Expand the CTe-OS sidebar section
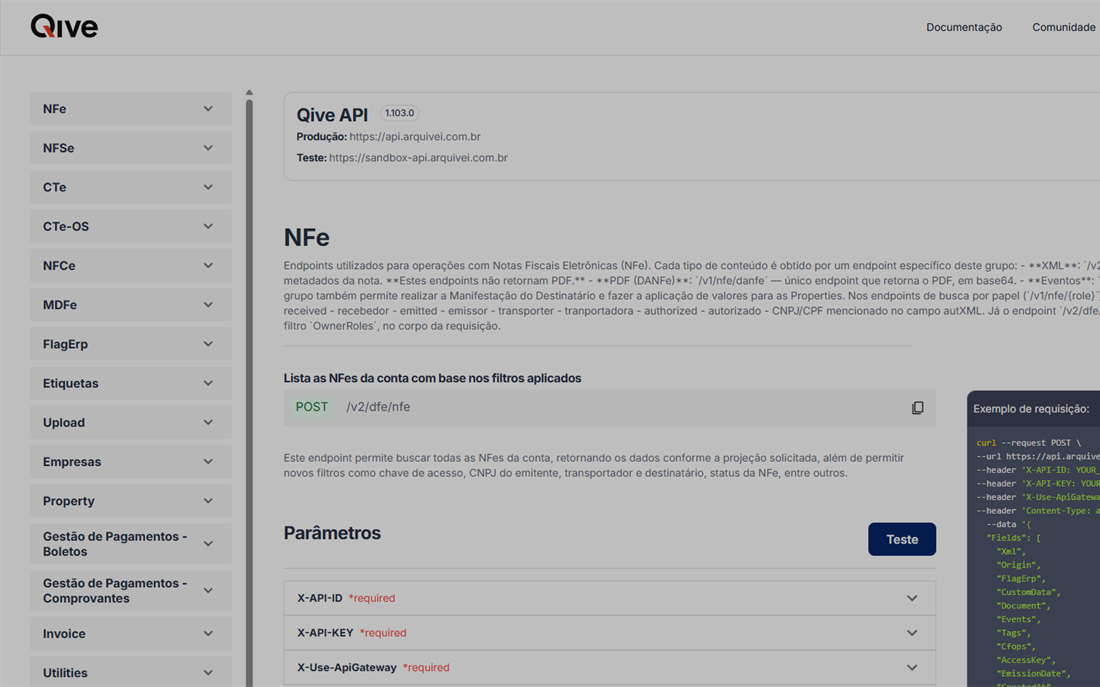Screen dimensions: 1100x687 [x=130, y=227]
